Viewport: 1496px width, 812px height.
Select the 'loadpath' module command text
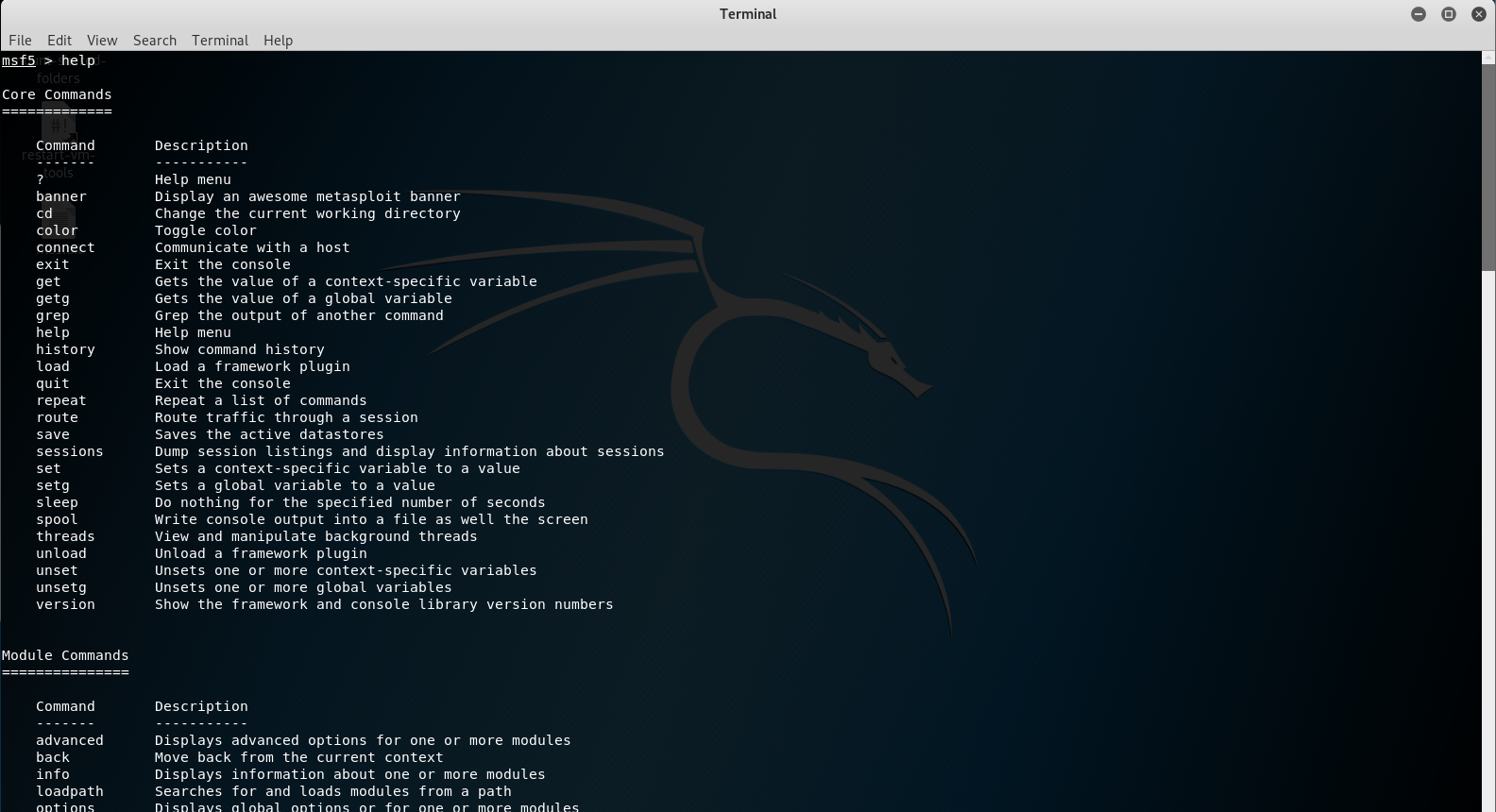(70, 791)
